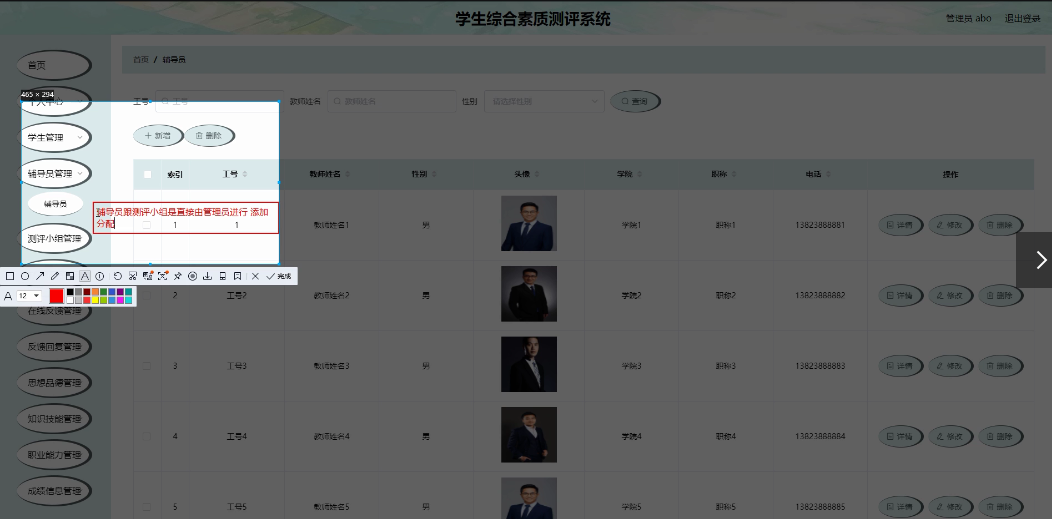The width and height of the screenshot is (1052, 519).
Task: Select the rectangle annotation tool
Action: click(10, 276)
